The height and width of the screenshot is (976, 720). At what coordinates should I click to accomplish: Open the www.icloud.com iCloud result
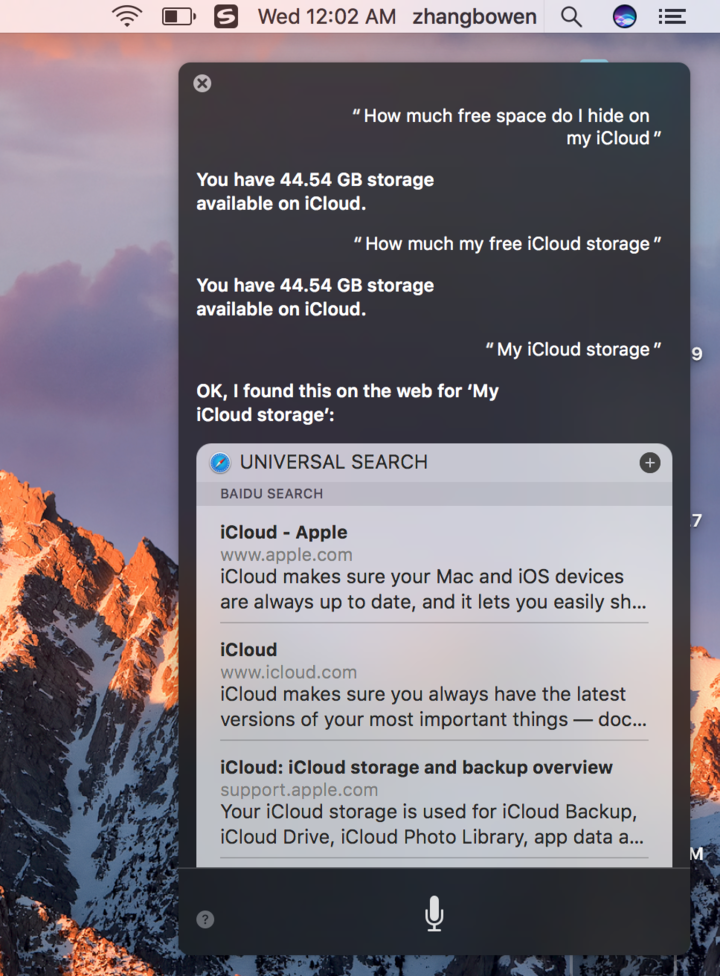tap(434, 683)
